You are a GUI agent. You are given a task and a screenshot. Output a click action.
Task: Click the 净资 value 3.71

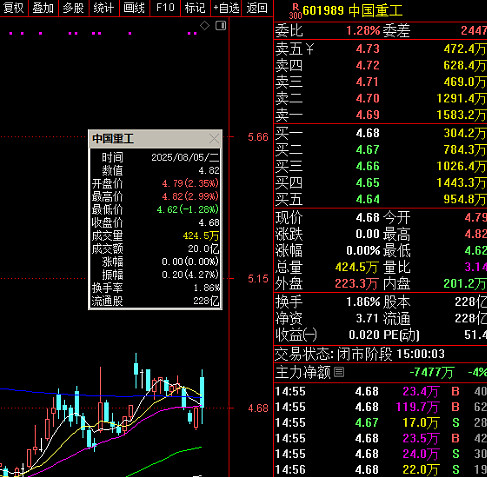(368, 318)
